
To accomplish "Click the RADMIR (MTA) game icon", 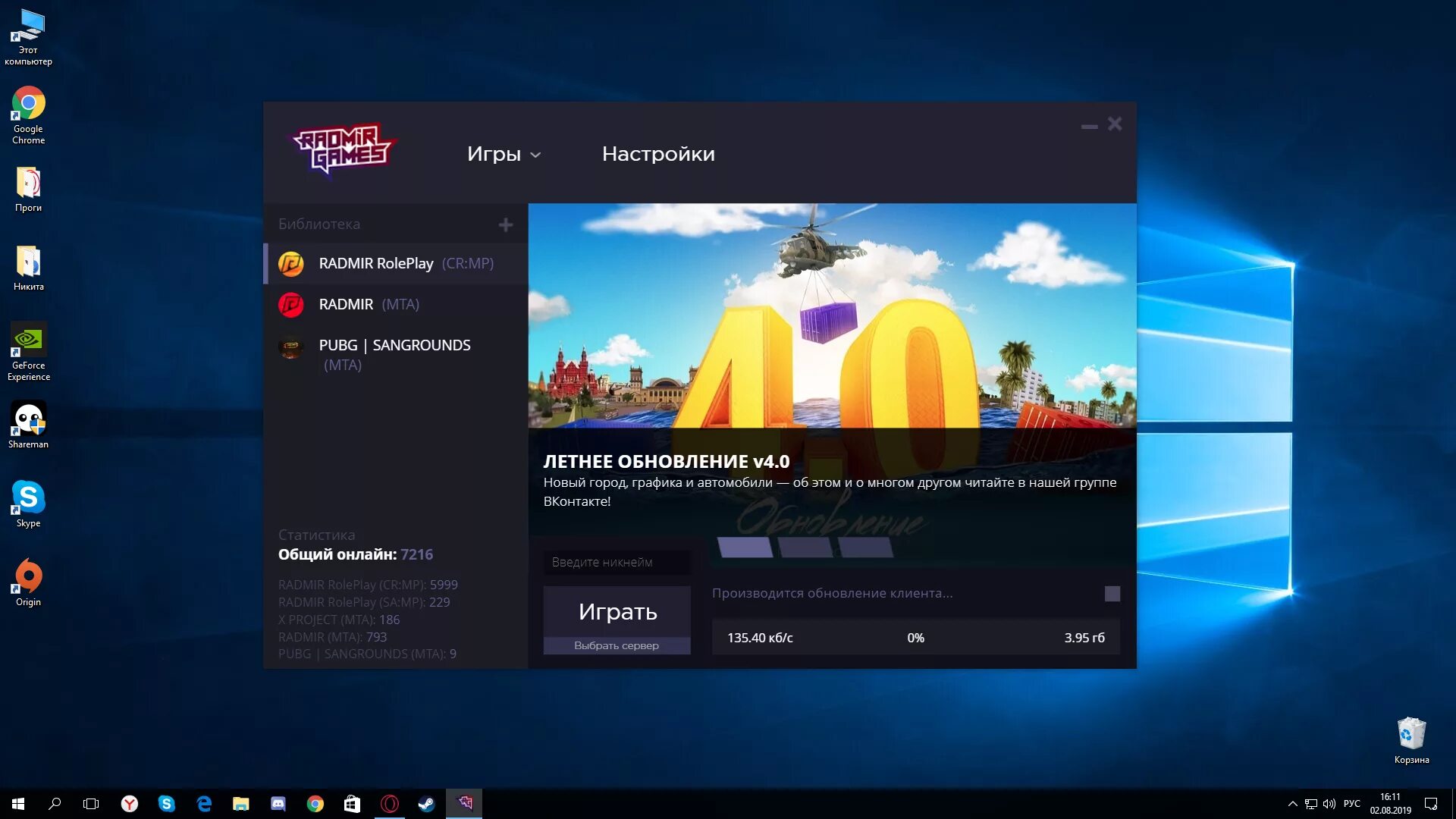I will pyautogui.click(x=291, y=304).
